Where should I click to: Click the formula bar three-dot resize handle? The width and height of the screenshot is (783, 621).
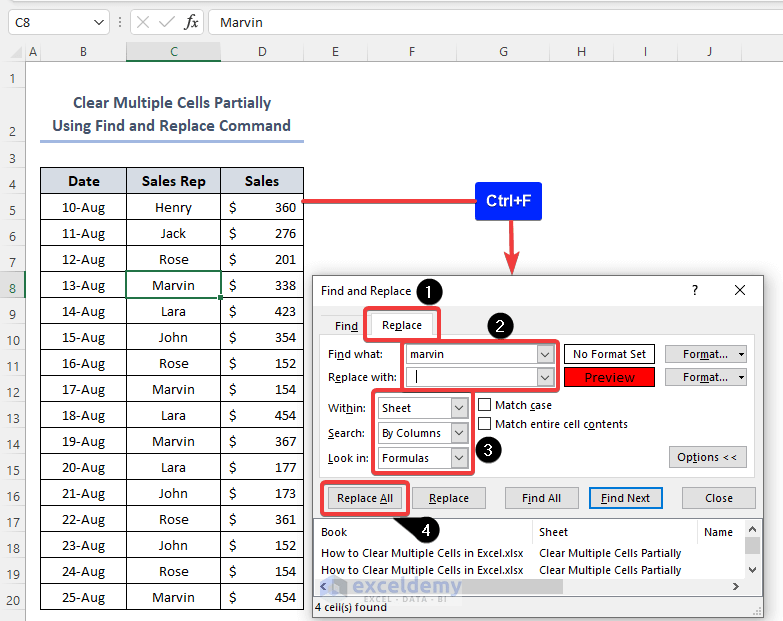120,22
